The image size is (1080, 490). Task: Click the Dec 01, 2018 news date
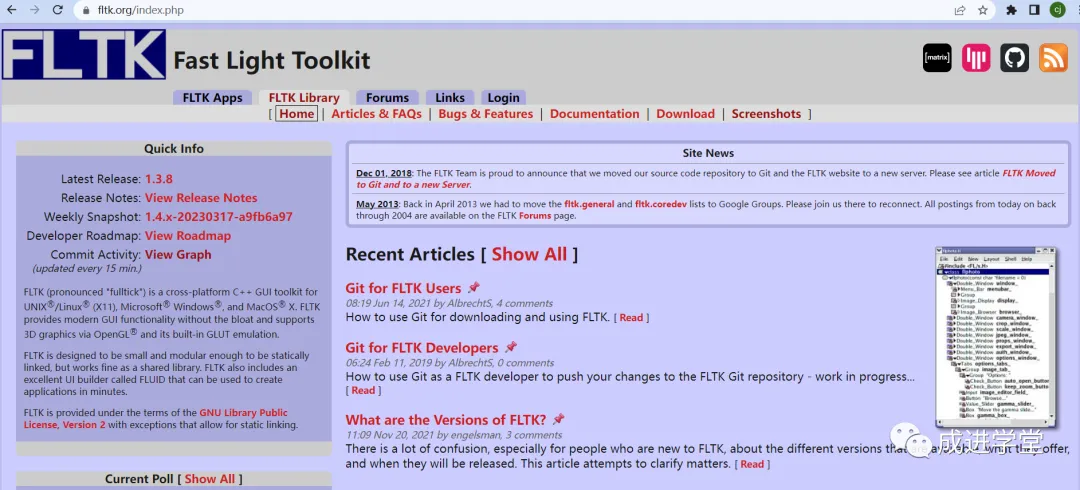click(383, 174)
